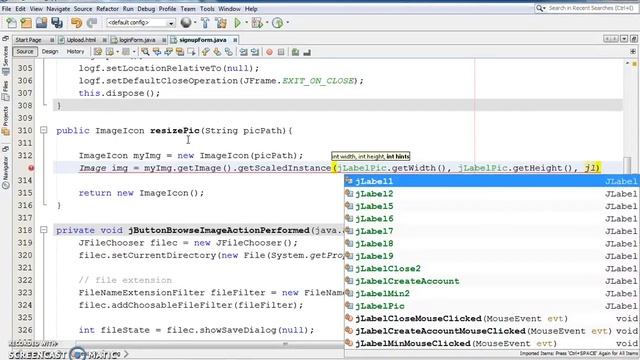Open the Debug Project dropdown arrow
Screen dimensions: 640x360
(x=267, y=23)
